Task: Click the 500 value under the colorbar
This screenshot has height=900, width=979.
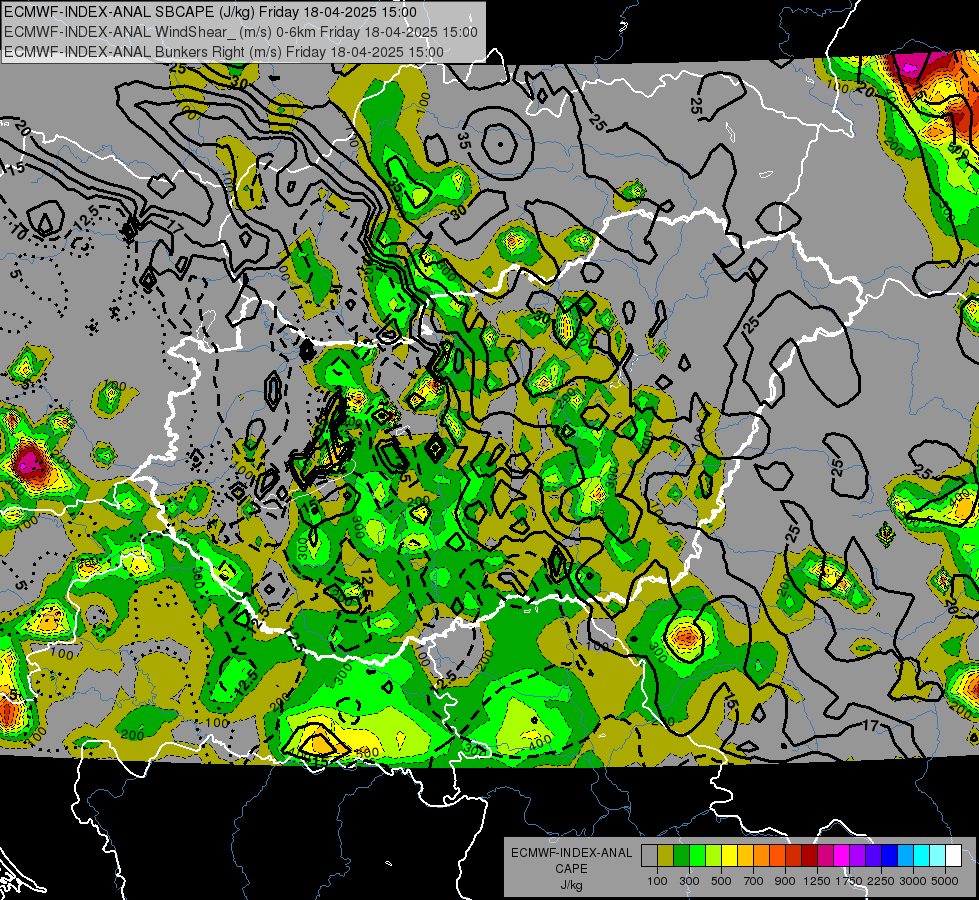Action: pos(721,881)
